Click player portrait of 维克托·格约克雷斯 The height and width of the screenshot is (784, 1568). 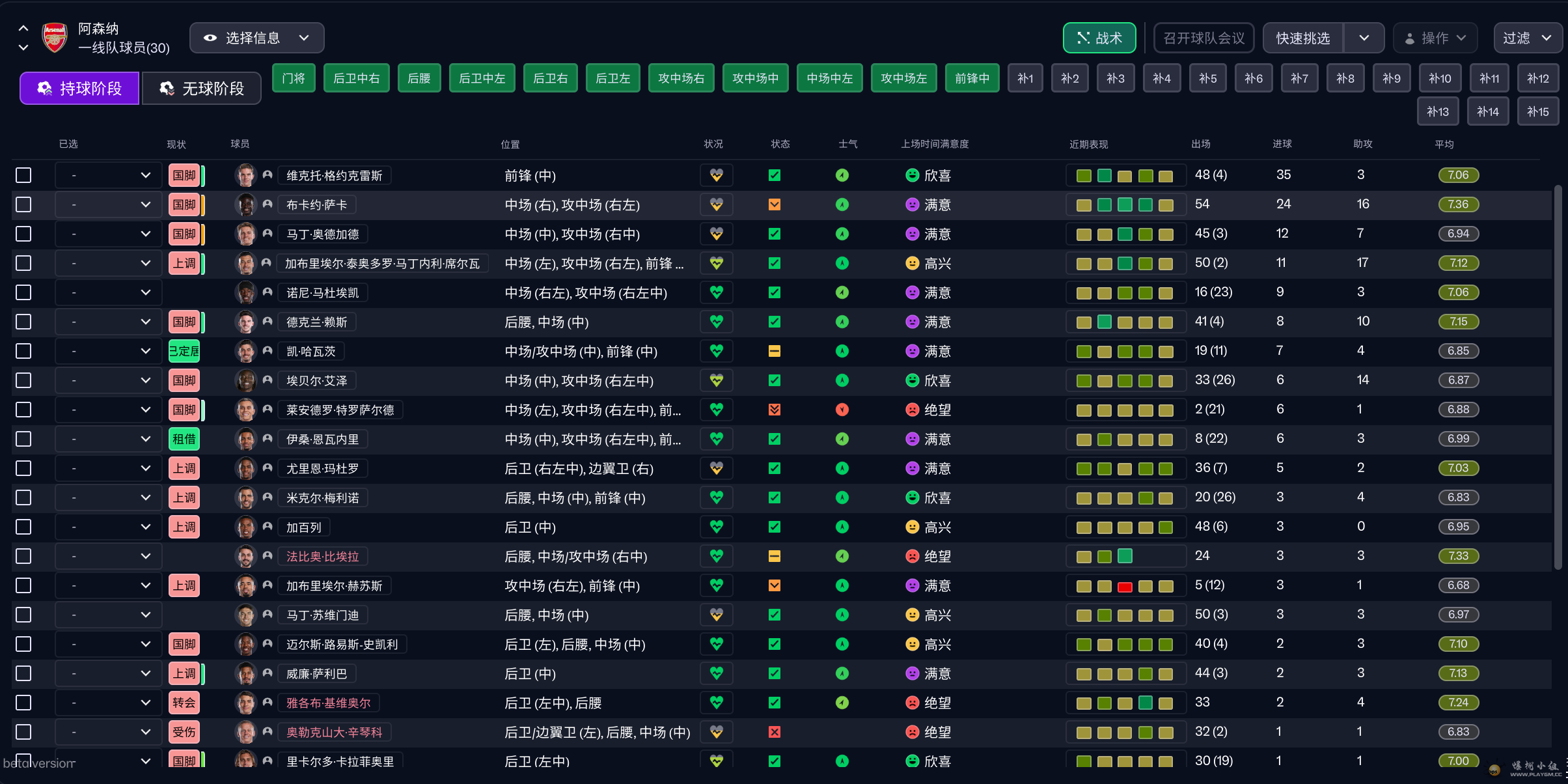(246, 175)
